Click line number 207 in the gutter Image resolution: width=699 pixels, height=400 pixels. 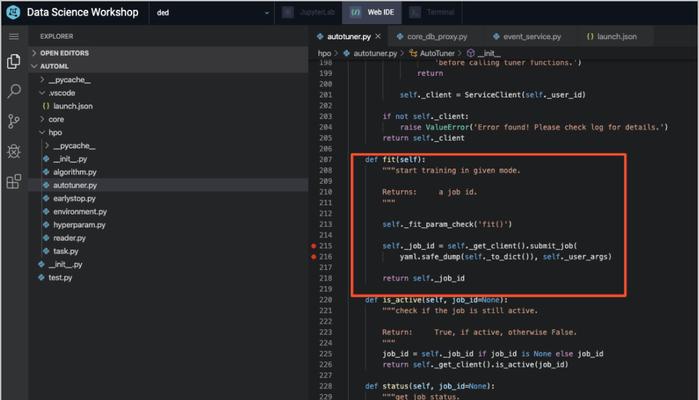pos(325,160)
